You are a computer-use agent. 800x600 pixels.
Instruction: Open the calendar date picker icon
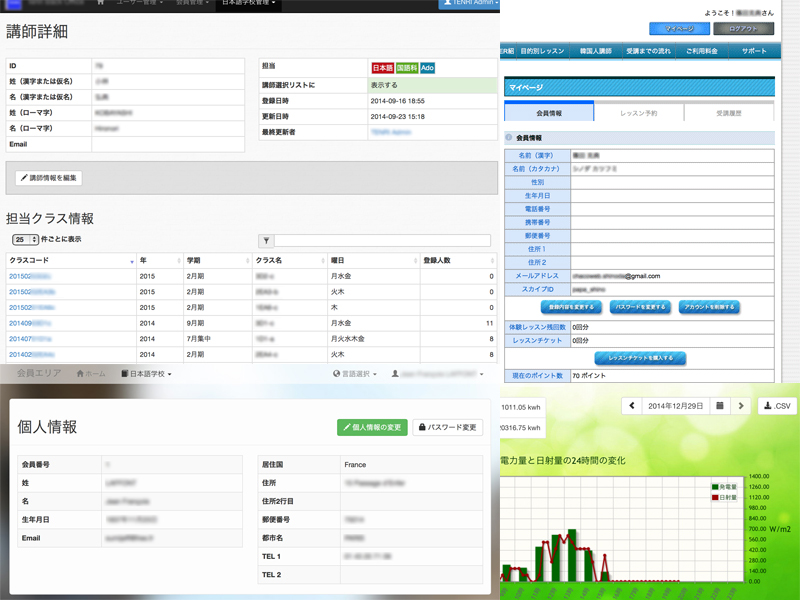[720, 406]
